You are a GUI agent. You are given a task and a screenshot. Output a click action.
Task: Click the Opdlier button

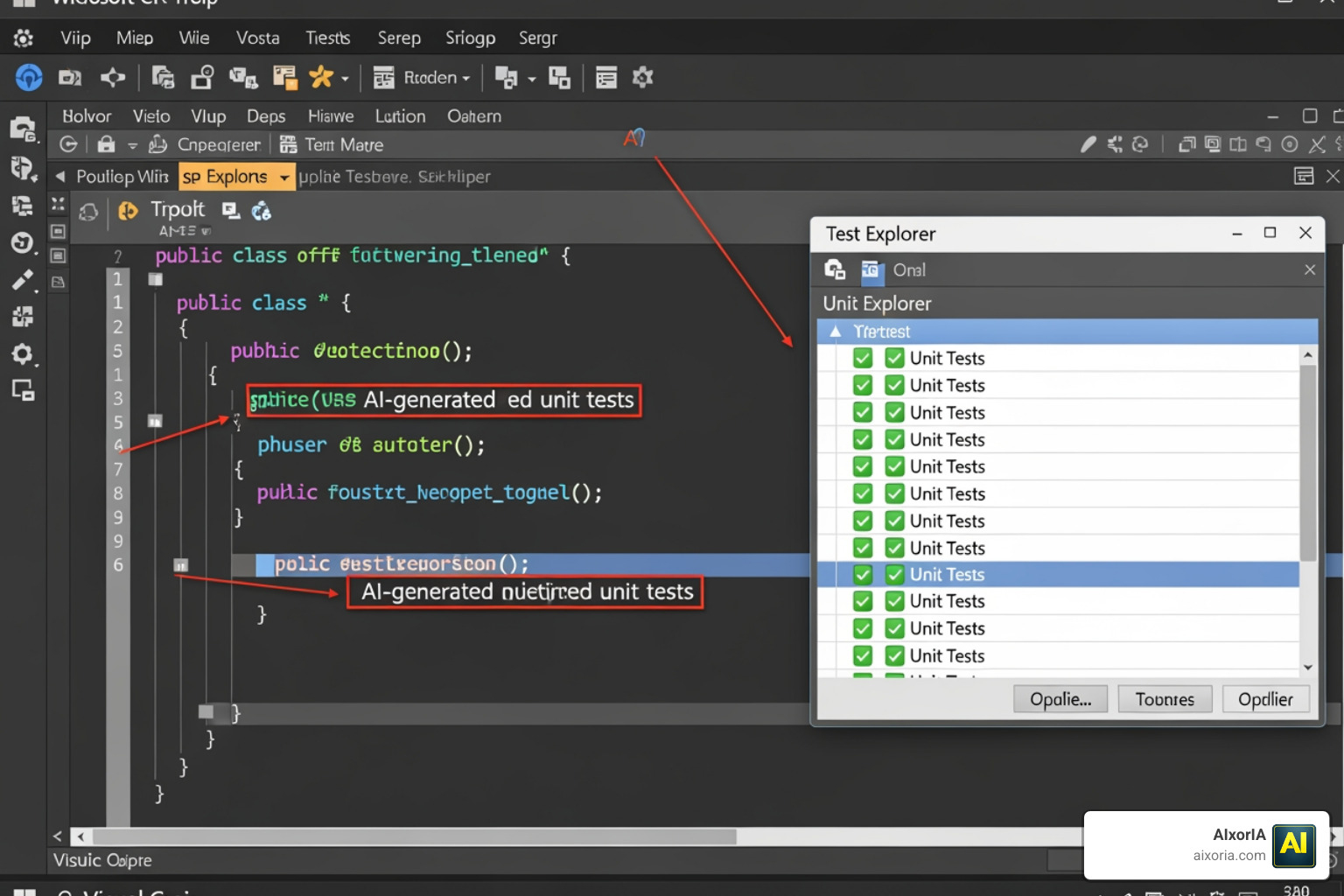click(x=1265, y=699)
